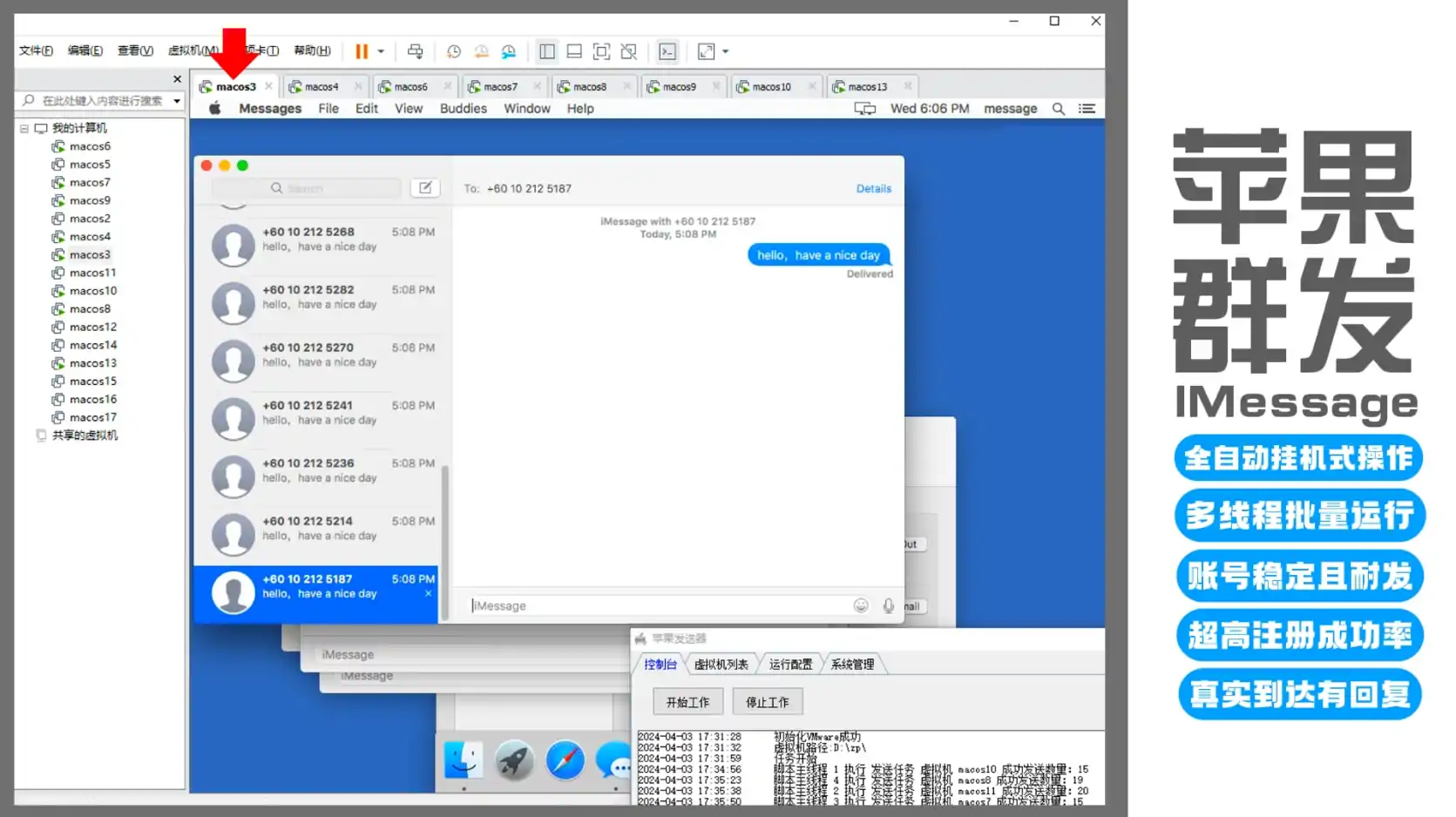Switch to the macos8 VM tab

coord(590,86)
